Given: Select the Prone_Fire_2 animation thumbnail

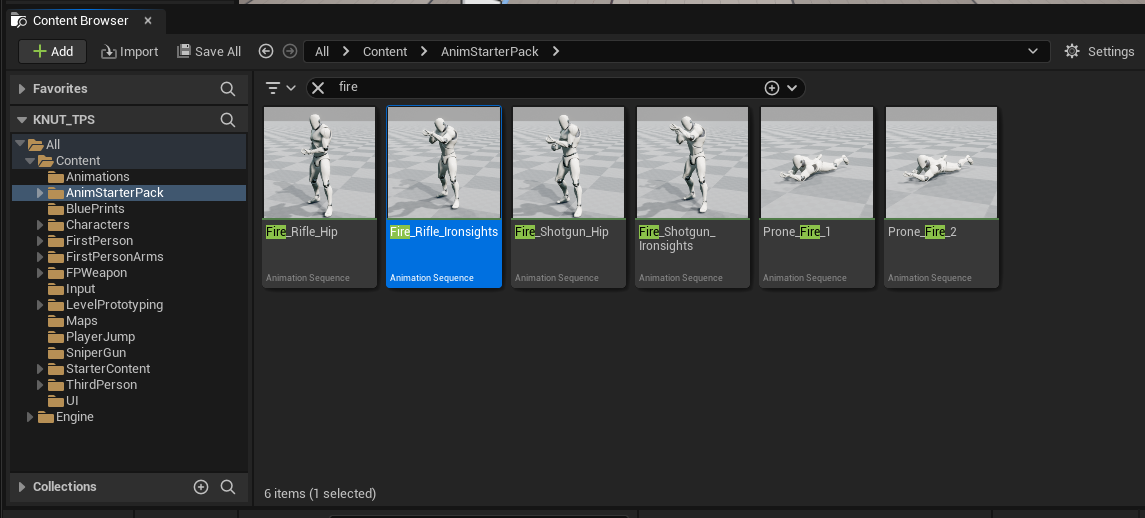Looking at the screenshot, I should pos(941,162).
